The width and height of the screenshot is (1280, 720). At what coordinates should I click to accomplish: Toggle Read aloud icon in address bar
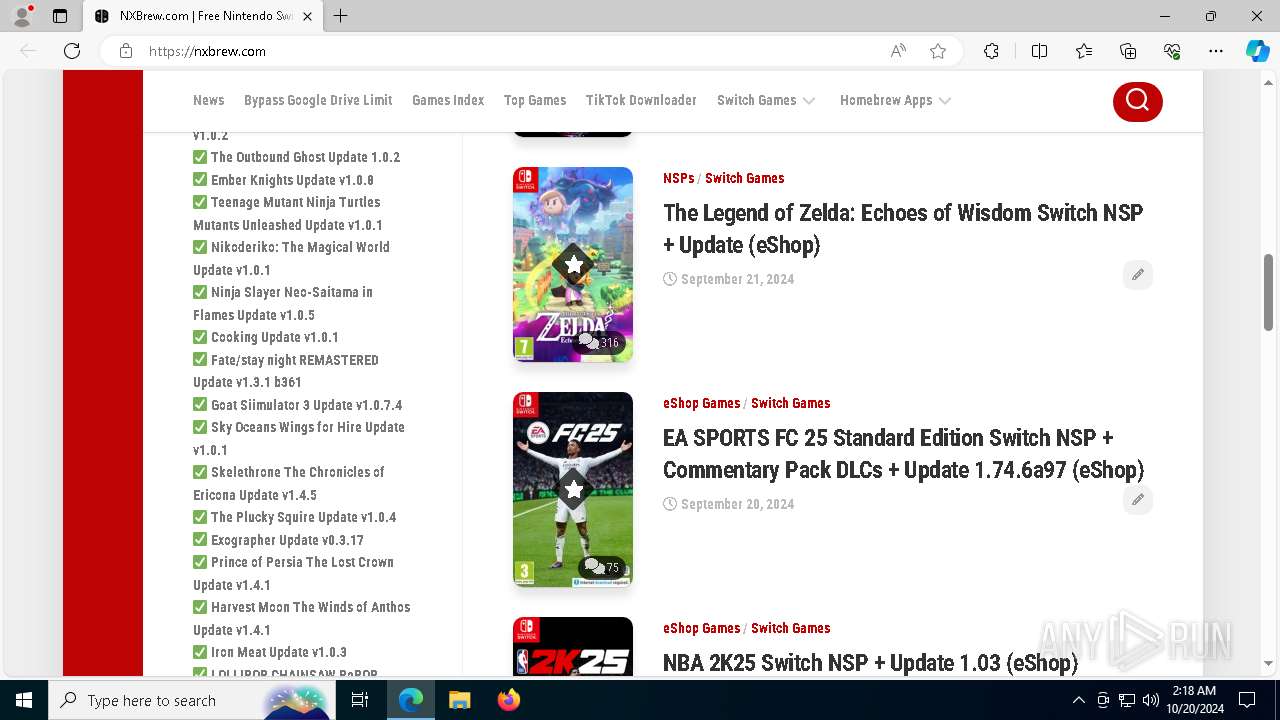[x=898, y=51]
